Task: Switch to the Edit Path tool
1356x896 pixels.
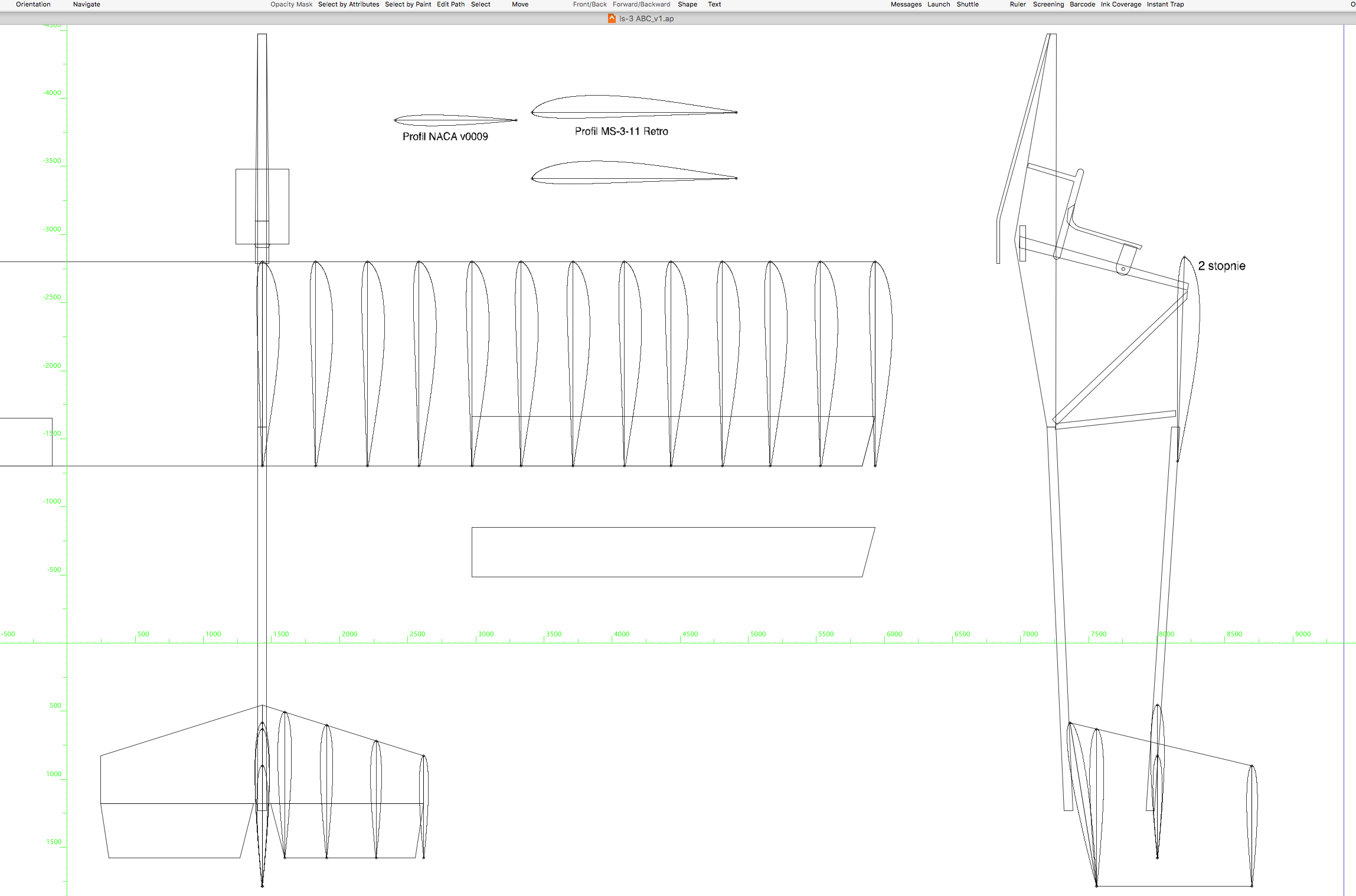Action: click(x=450, y=4)
